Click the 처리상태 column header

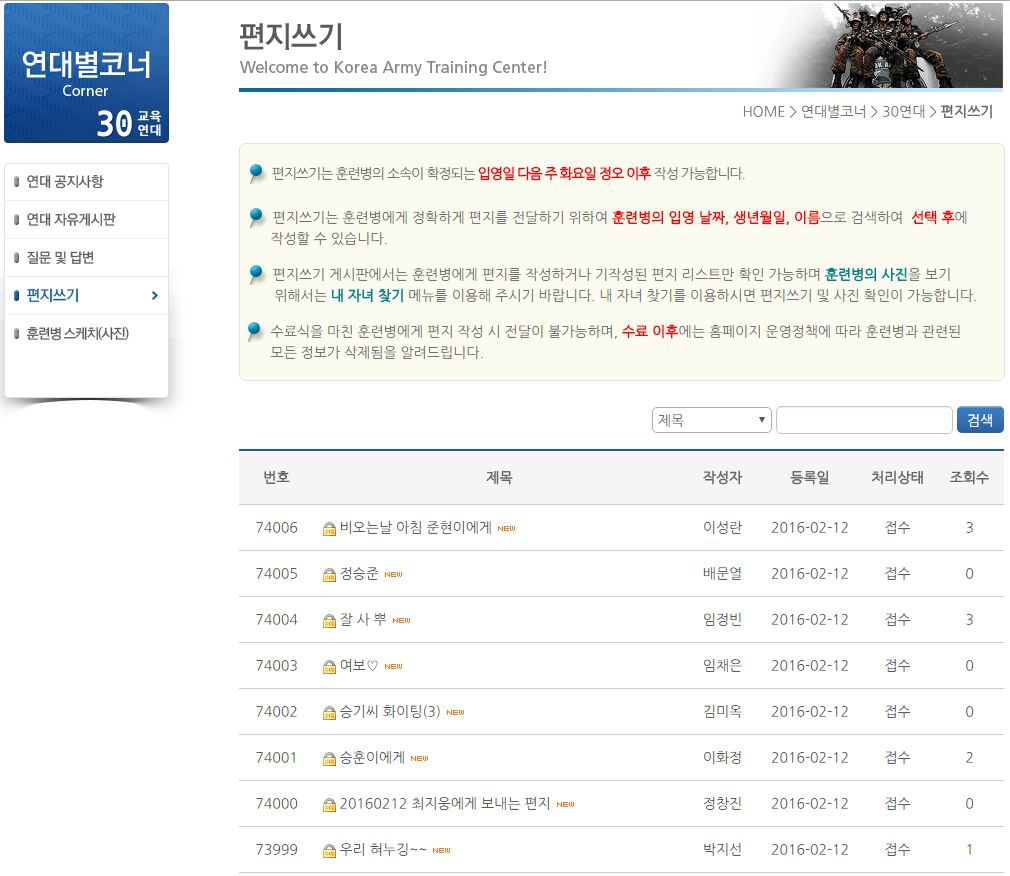point(897,477)
